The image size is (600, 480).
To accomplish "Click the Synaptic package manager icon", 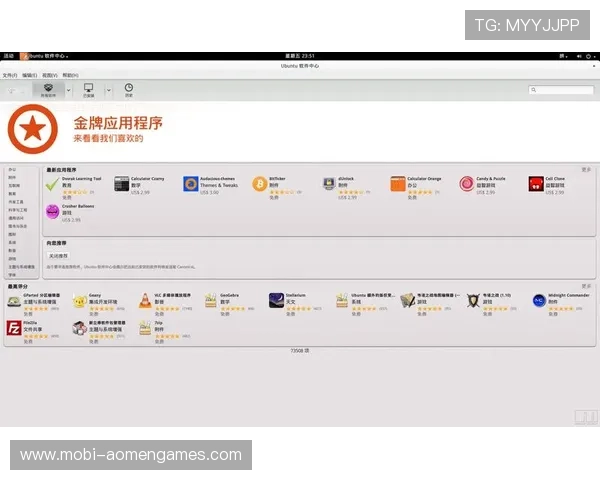I will pos(80,328).
